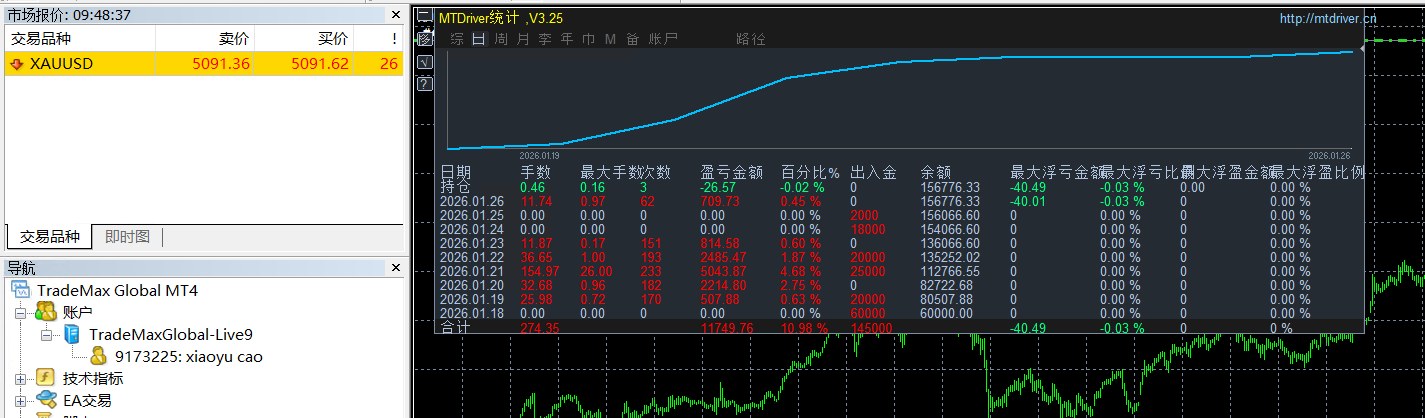The height and width of the screenshot is (418, 1425).
Task: Click the 2026.01.26 date row in table
Action: (471, 201)
